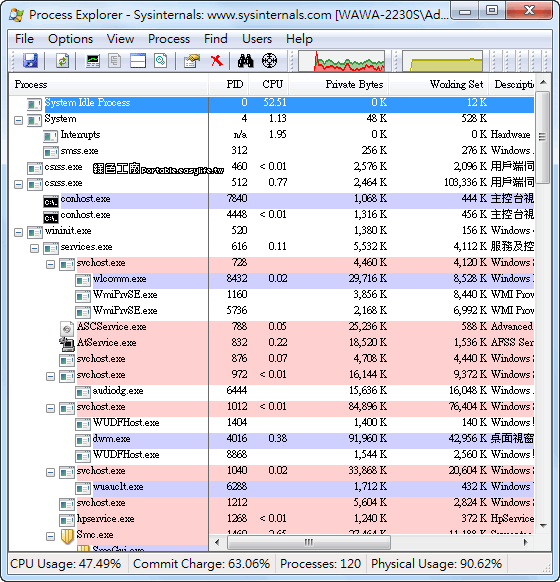This screenshot has height=582, width=560.
Task: Click the Process Explorer title bar icon
Action: (x=17, y=15)
